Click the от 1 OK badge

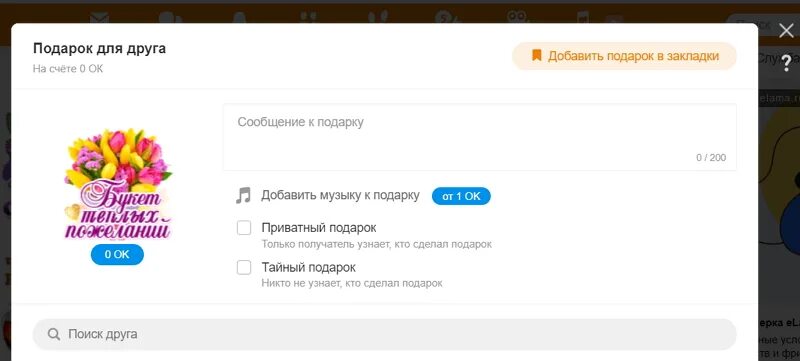tap(461, 196)
